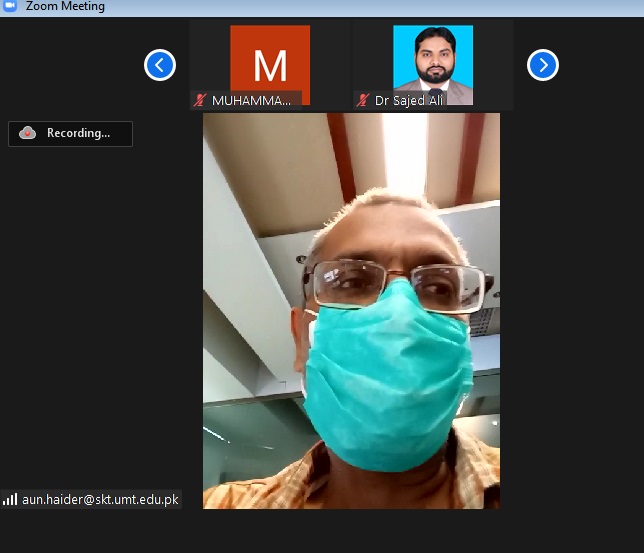
Task: Click the cloud recording icon
Action: pos(28,133)
